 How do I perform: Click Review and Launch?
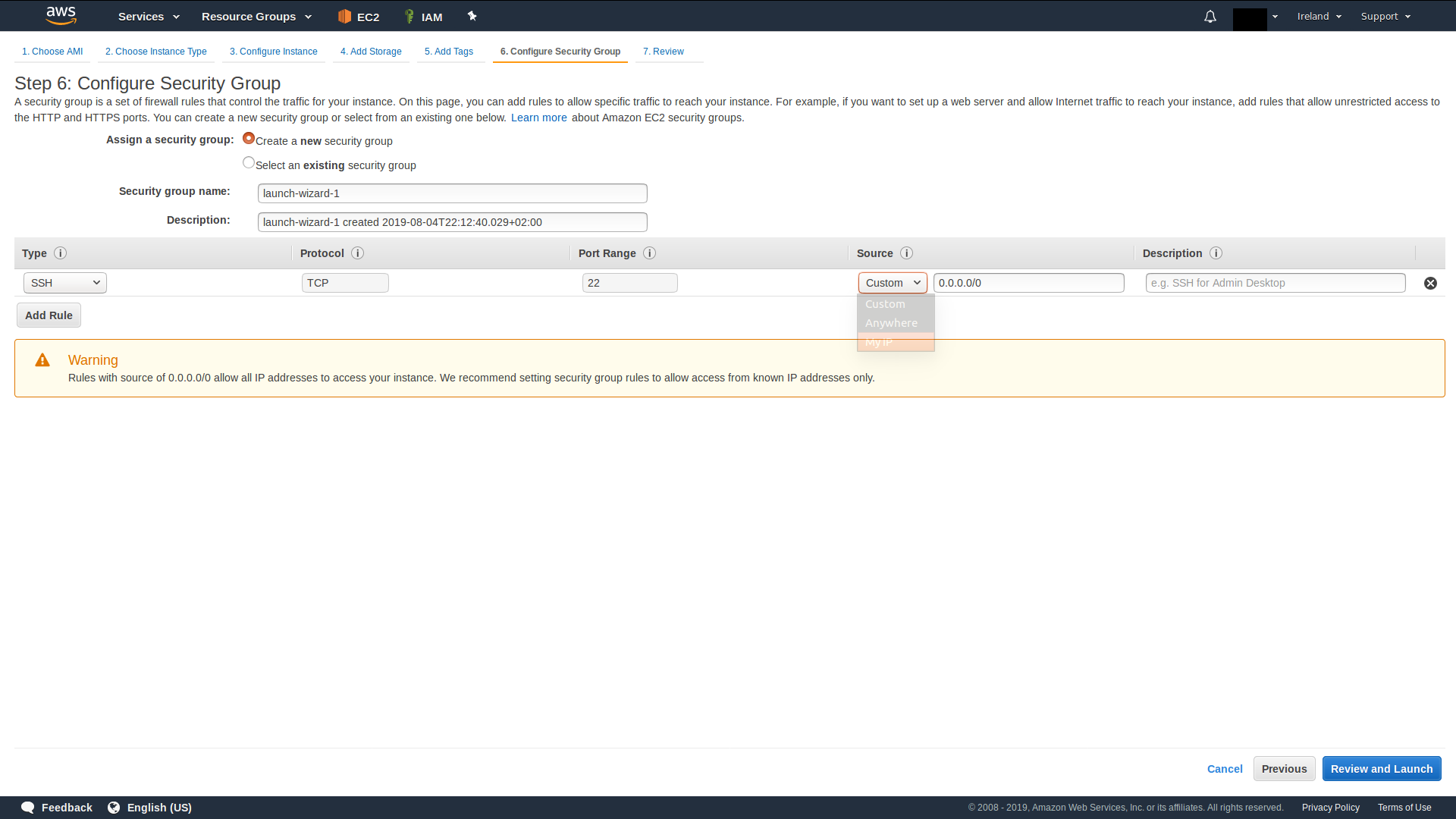[x=1382, y=769]
